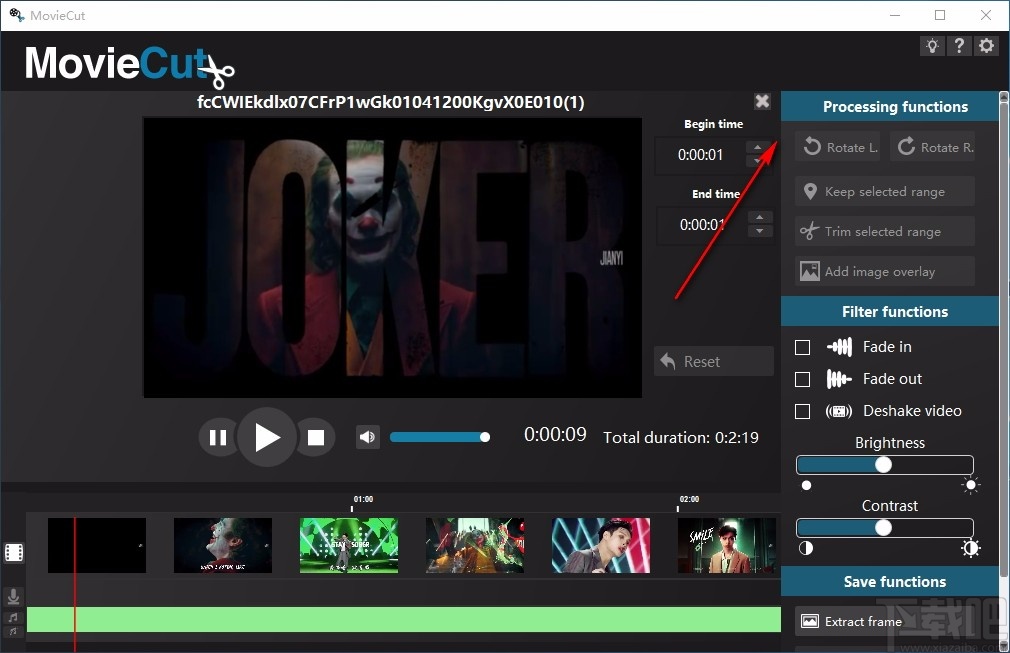Image resolution: width=1010 pixels, height=653 pixels.
Task: Select the microphone track icon
Action: [x=14, y=596]
